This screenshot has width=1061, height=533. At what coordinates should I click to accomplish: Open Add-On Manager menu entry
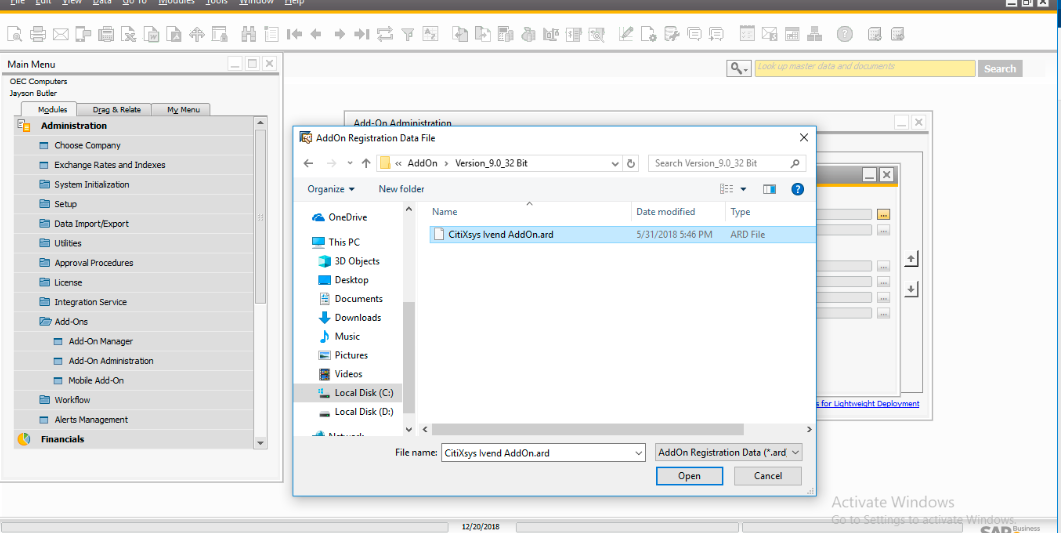point(100,342)
